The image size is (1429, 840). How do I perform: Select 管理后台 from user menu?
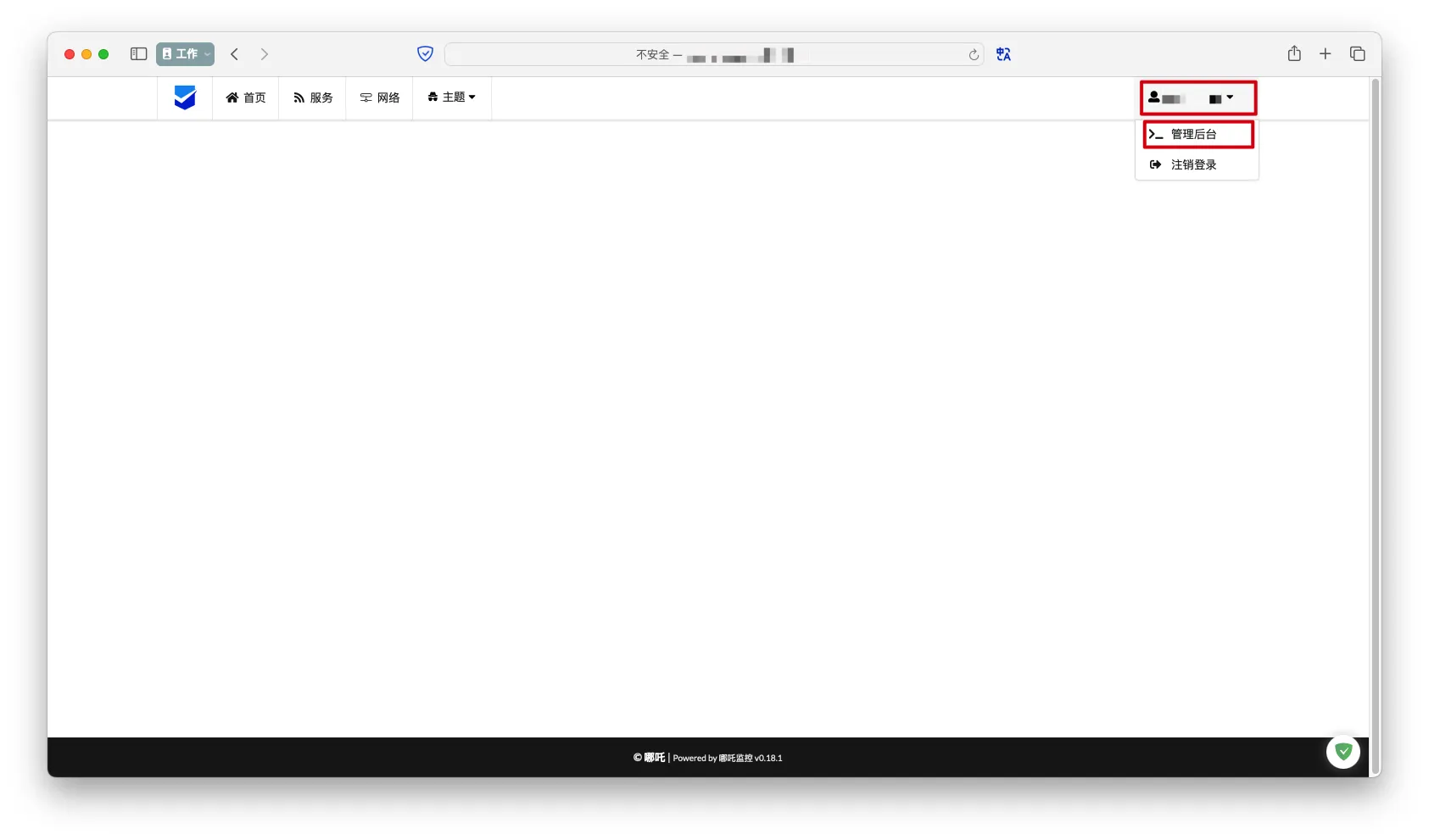click(1197, 134)
